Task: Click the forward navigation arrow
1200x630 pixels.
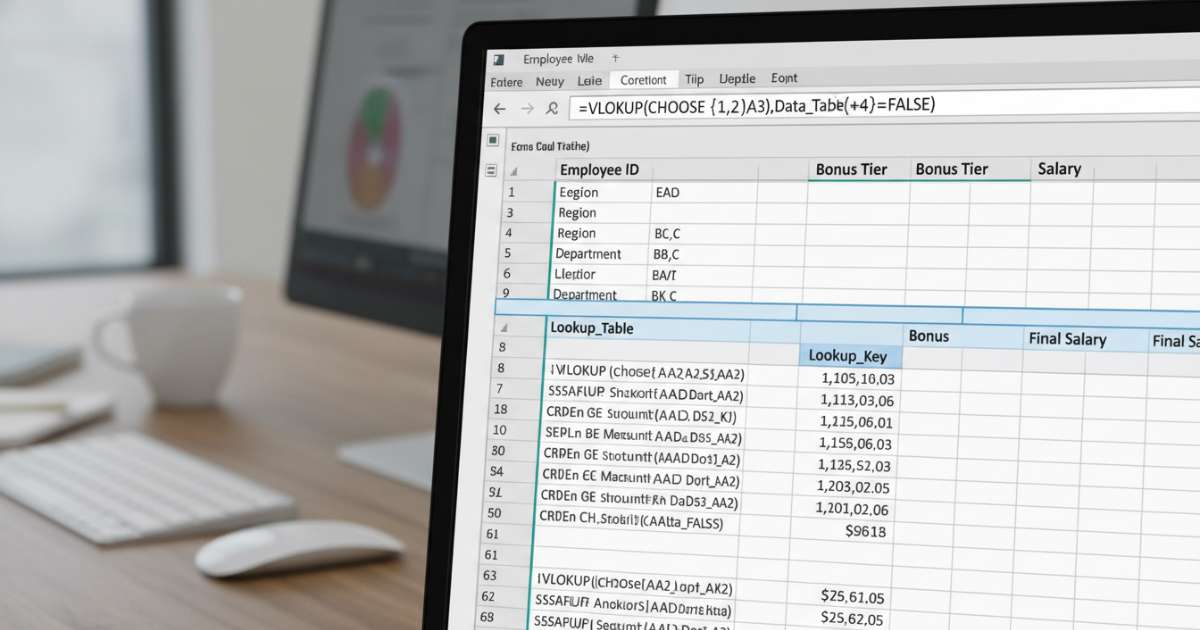Action: click(x=528, y=107)
